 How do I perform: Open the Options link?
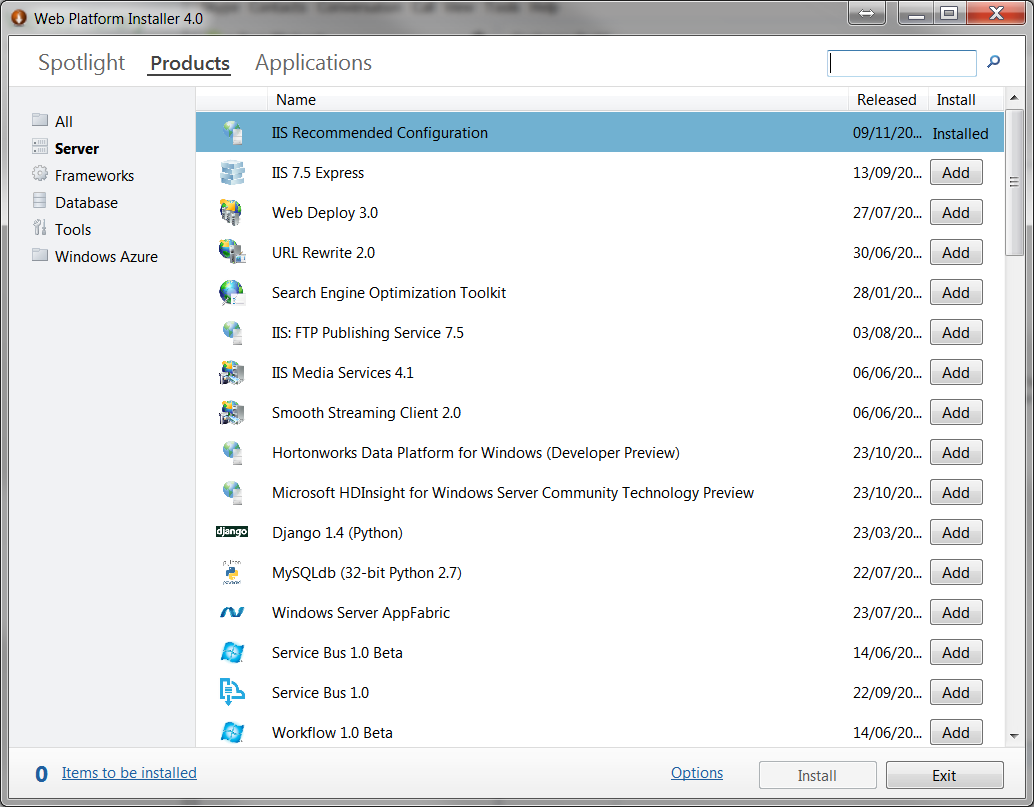(x=696, y=772)
